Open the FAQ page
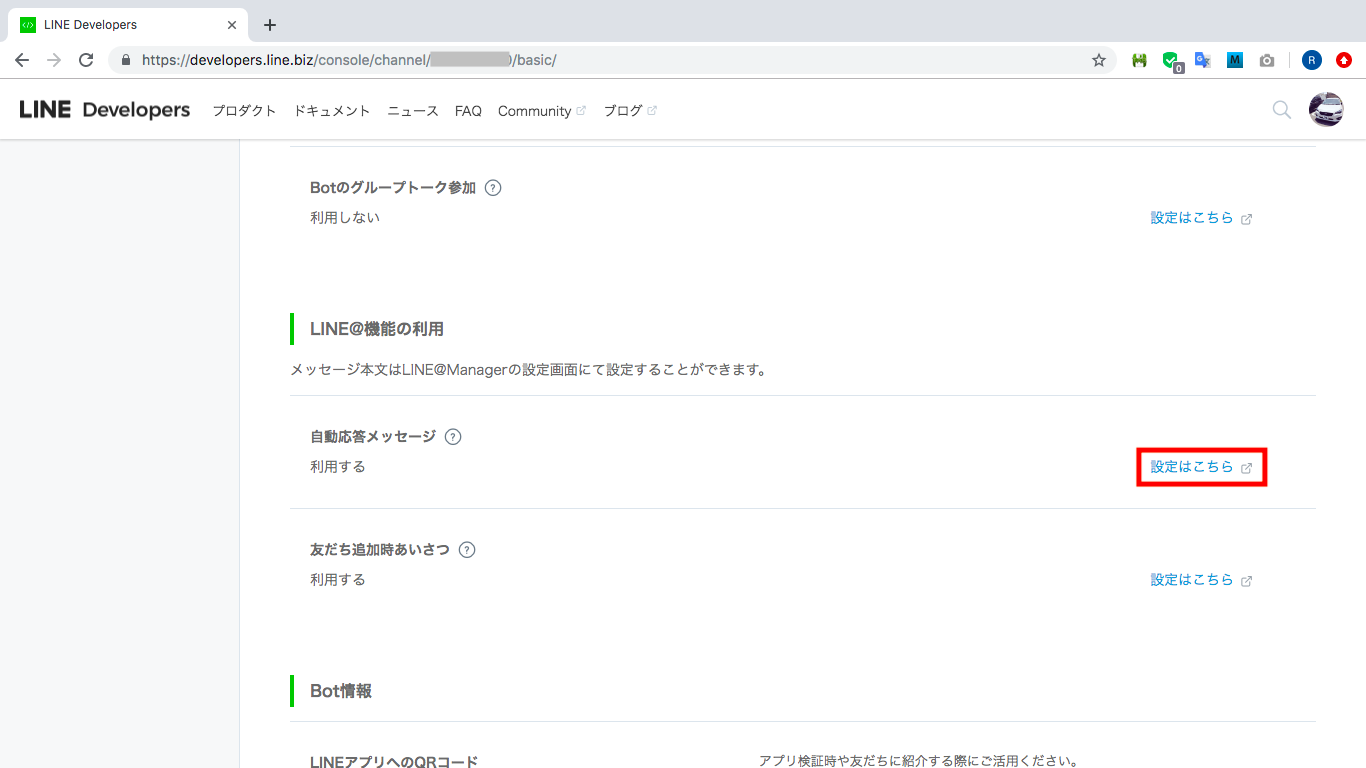 (468, 111)
